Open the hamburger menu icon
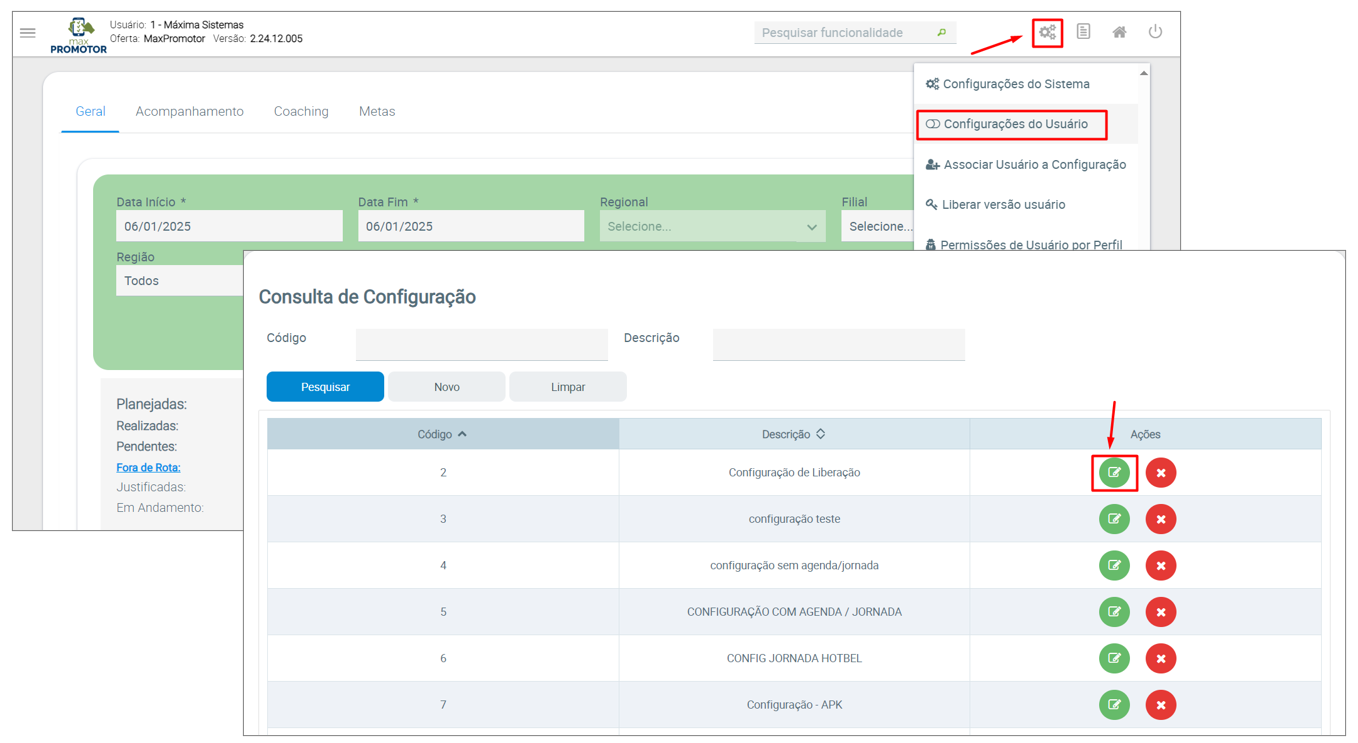Screen dimensions: 1358x743 click(27, 33)
